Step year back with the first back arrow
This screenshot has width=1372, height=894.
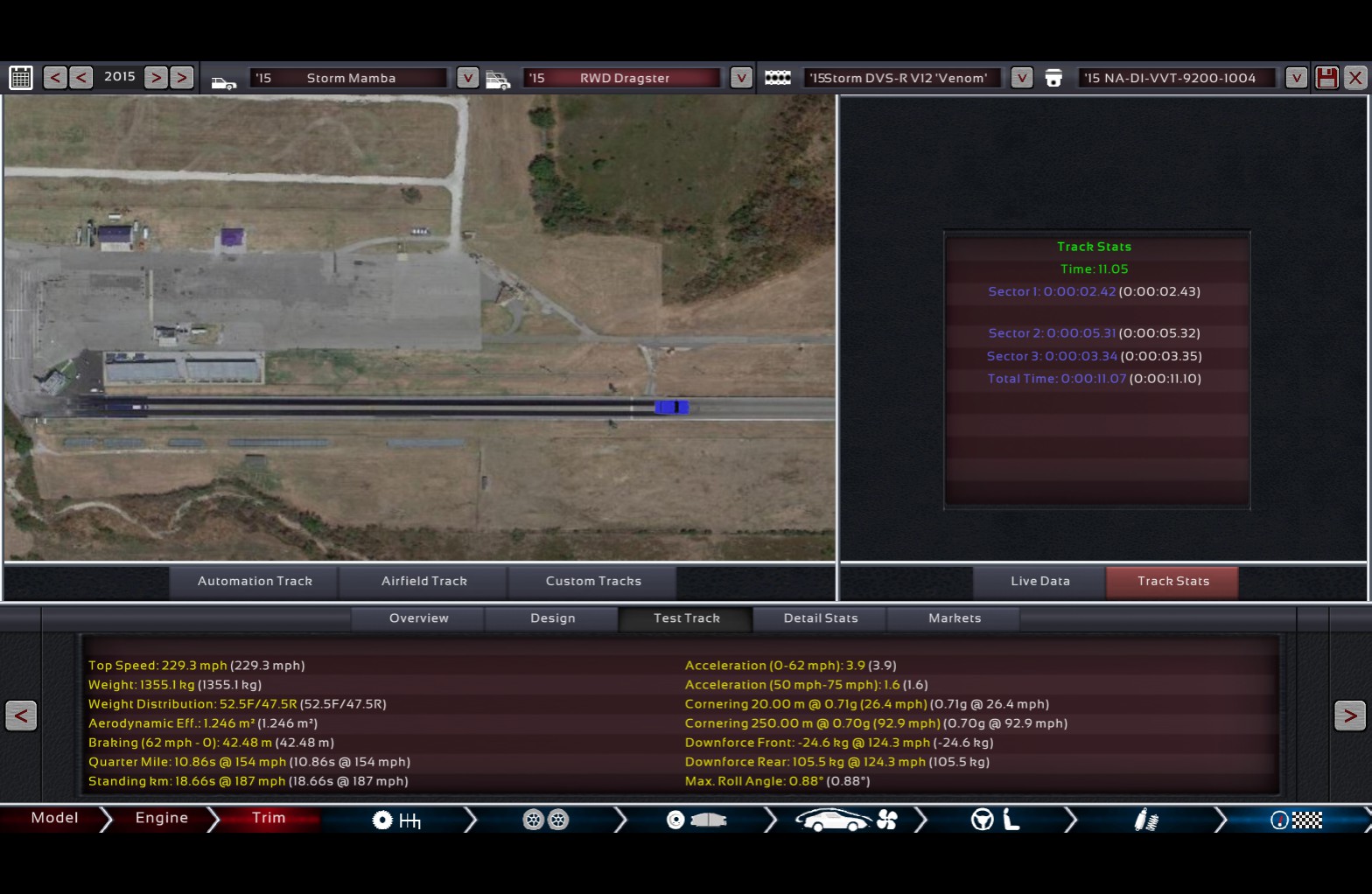(x=55, y=78)
